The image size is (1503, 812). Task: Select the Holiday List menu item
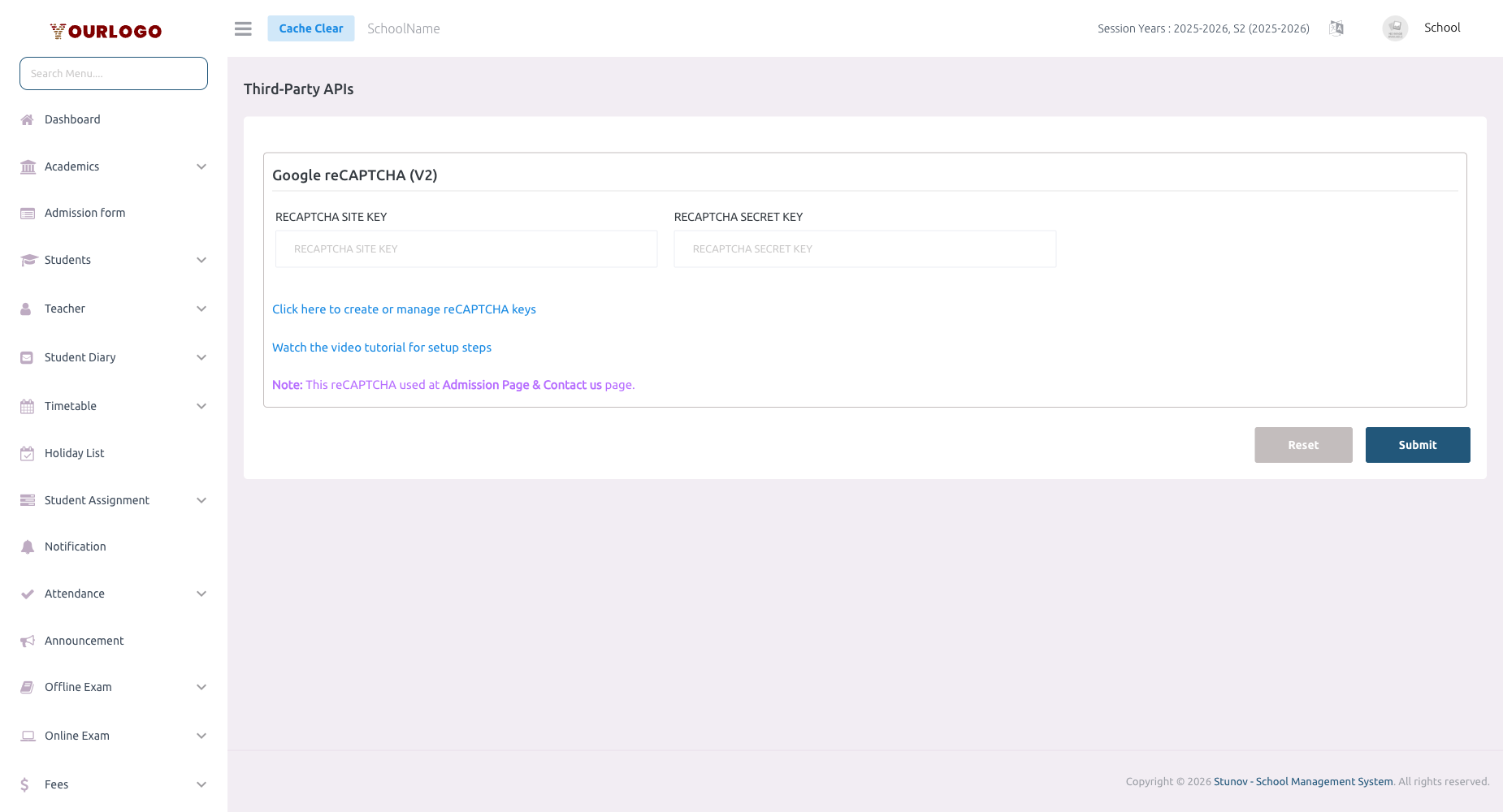pos(74,452)
